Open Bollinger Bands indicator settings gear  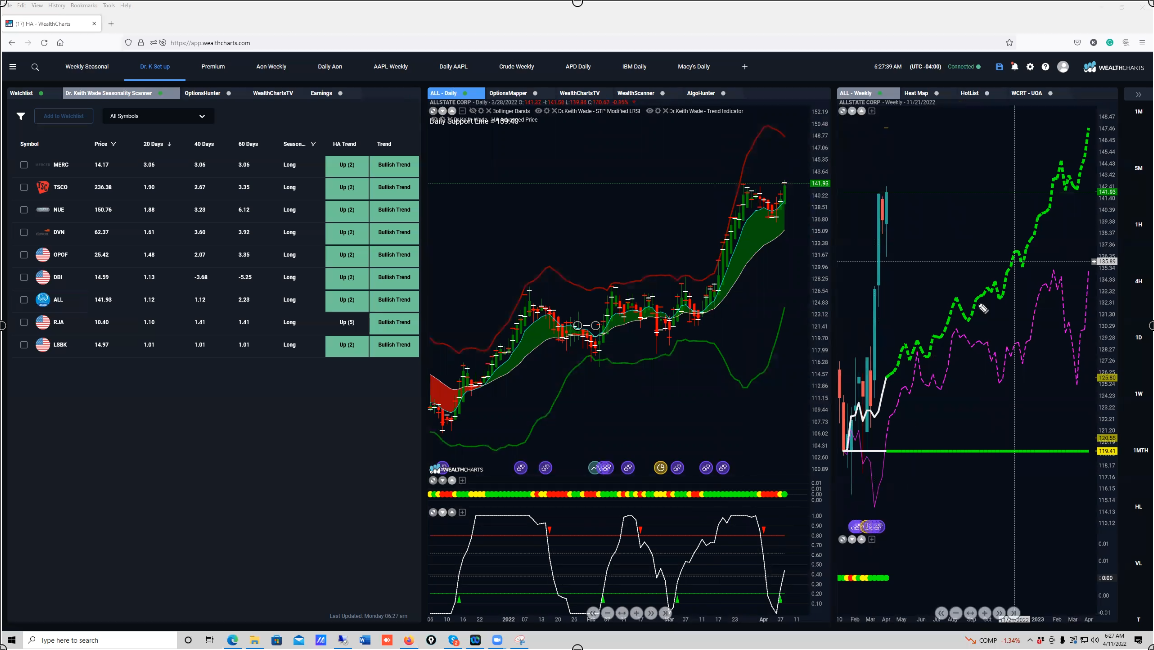tap(481, 111)
